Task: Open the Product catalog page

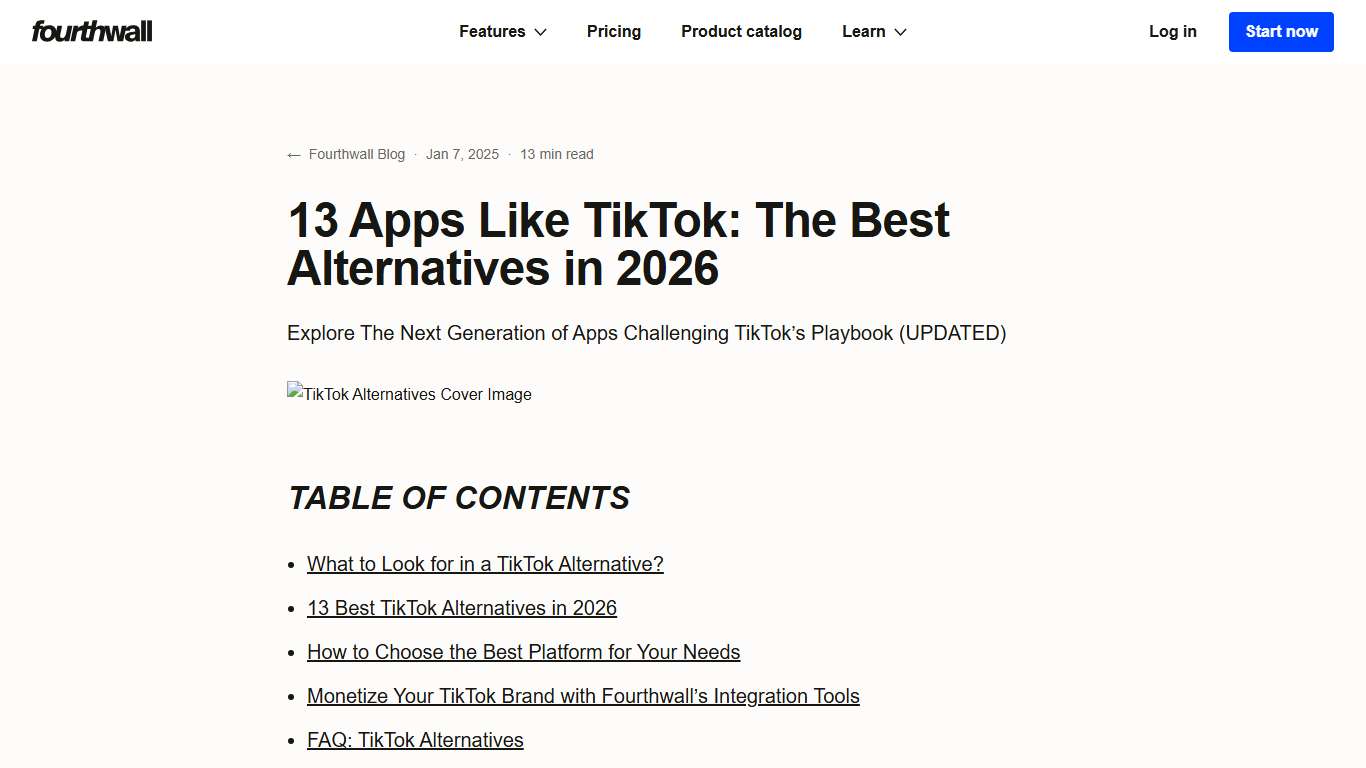Action: (741, 31)
